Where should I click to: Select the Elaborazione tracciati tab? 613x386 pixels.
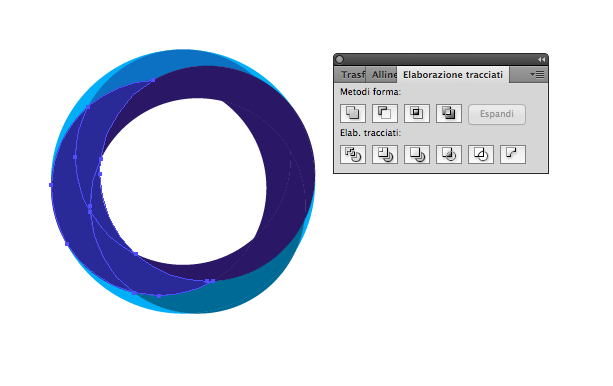(453, 74)
